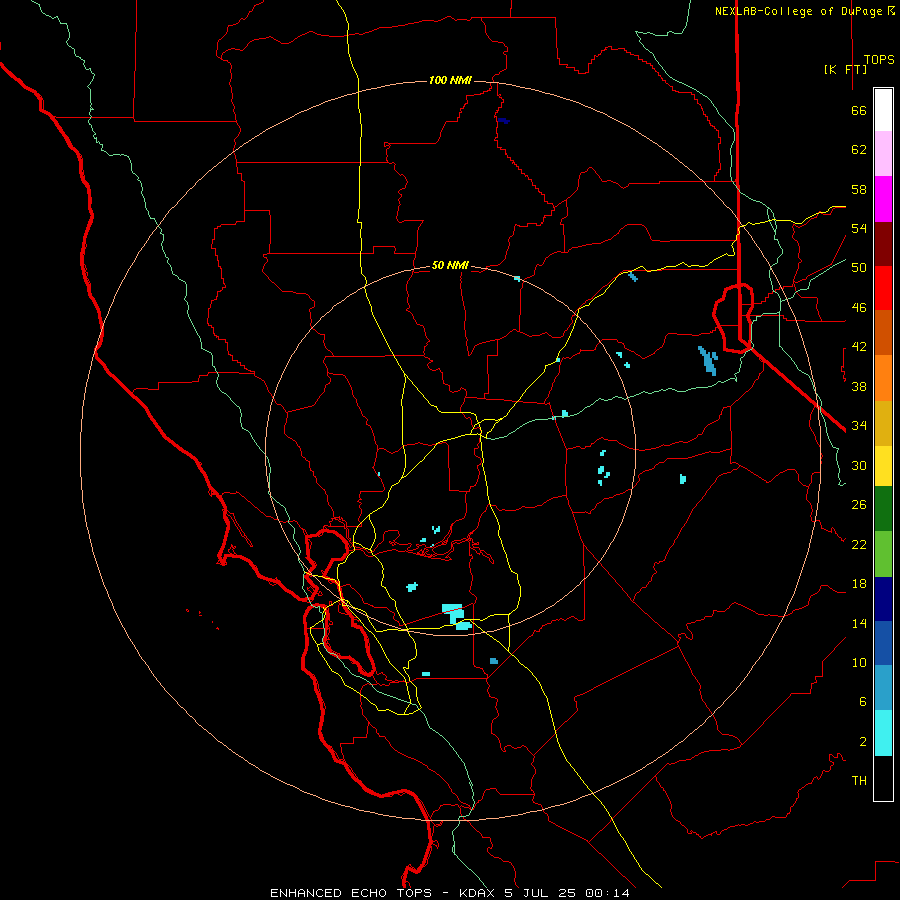The image size is (900, 900).
Task: Click the '22' legend value
Action: pos(859,544)
